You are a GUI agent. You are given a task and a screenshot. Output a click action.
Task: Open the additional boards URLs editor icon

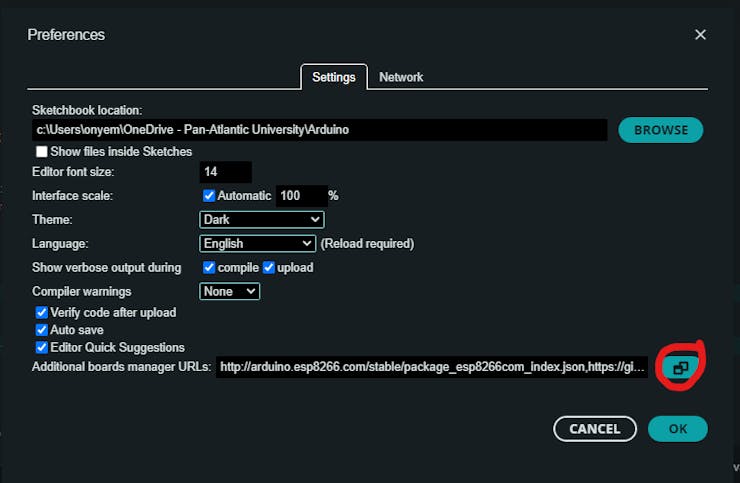point(680,367)
